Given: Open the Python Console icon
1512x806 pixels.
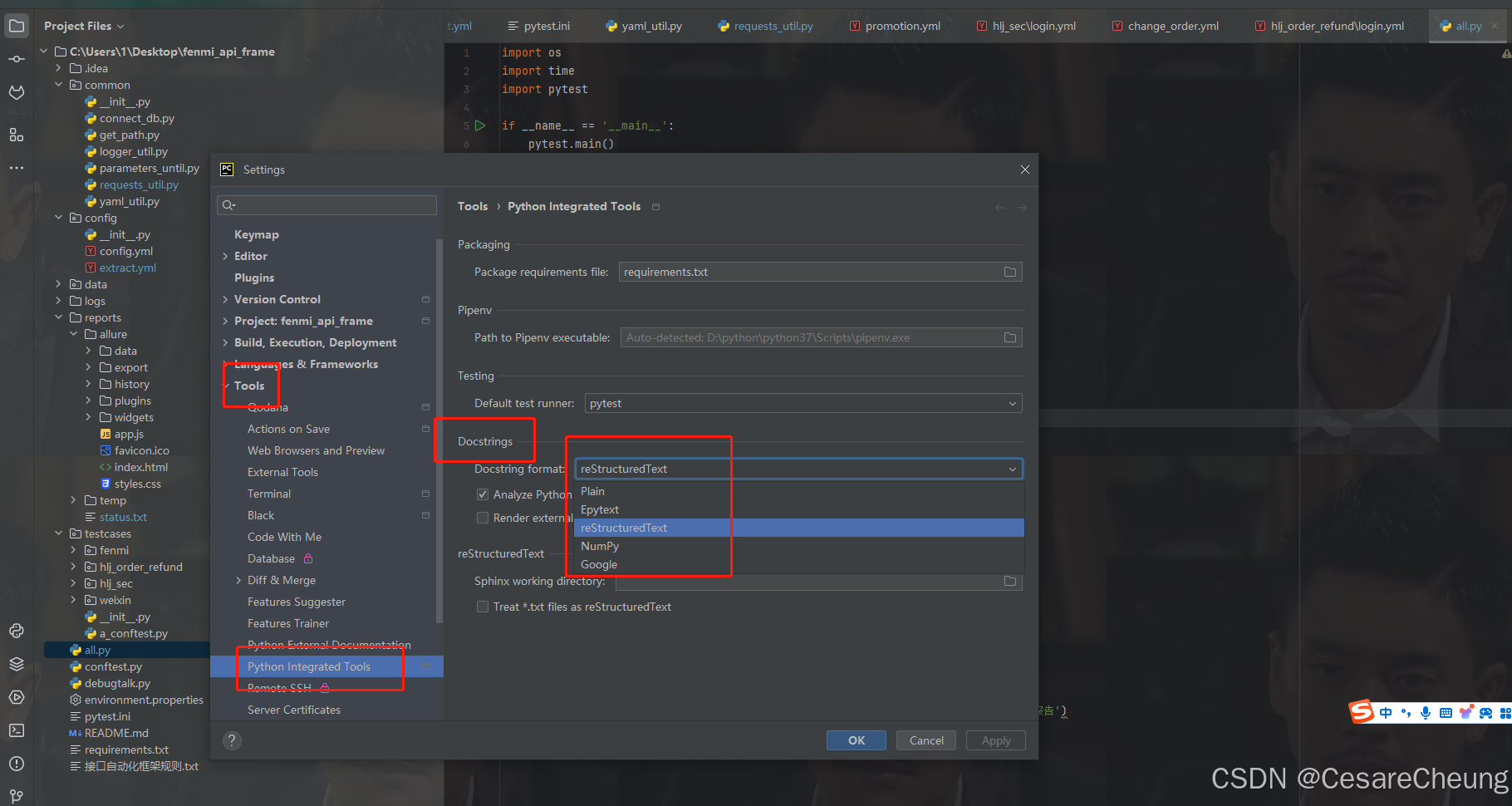Looking at the screenshot, I should pos(16,631).
